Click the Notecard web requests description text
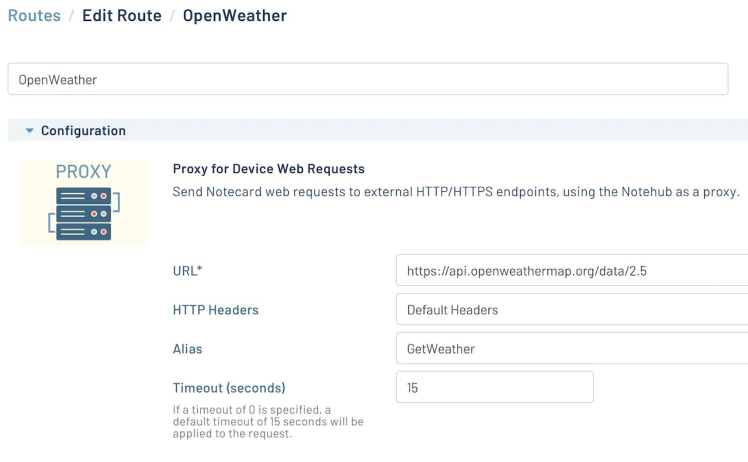The image size is (748, 462). click(x=456, y=191)
